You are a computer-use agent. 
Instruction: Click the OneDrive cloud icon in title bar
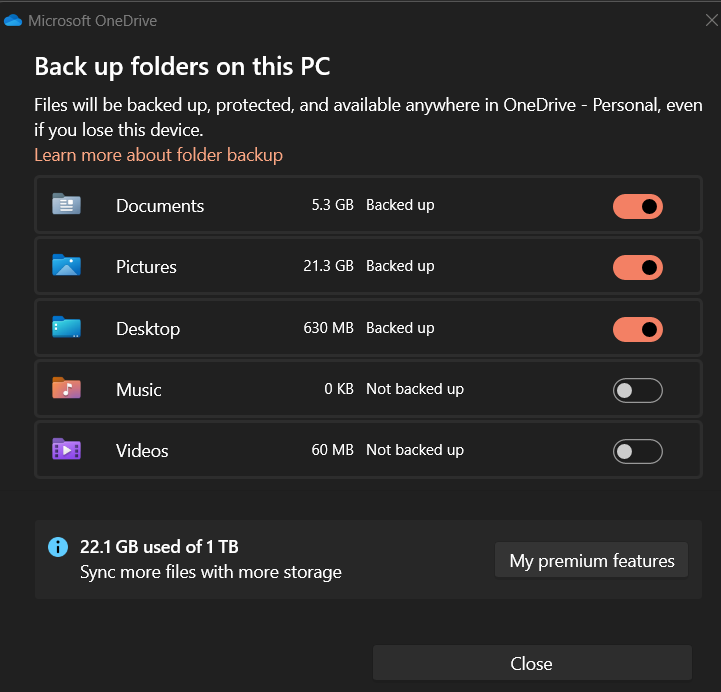(13, 21)
